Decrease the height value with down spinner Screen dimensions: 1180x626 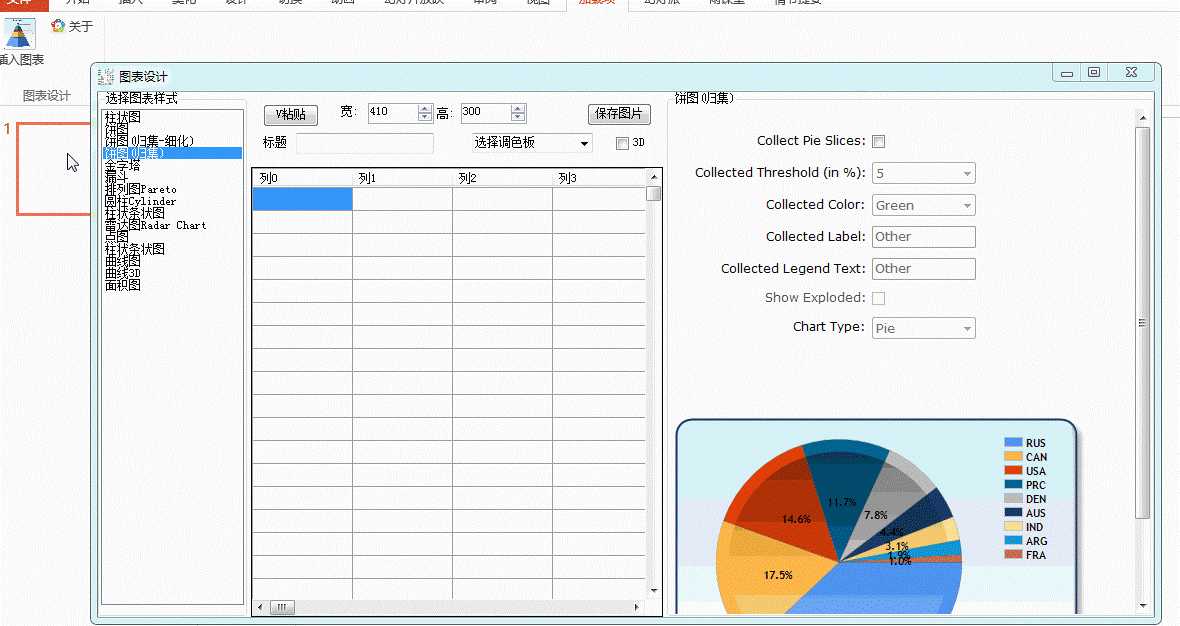click(x=518, y=117)
